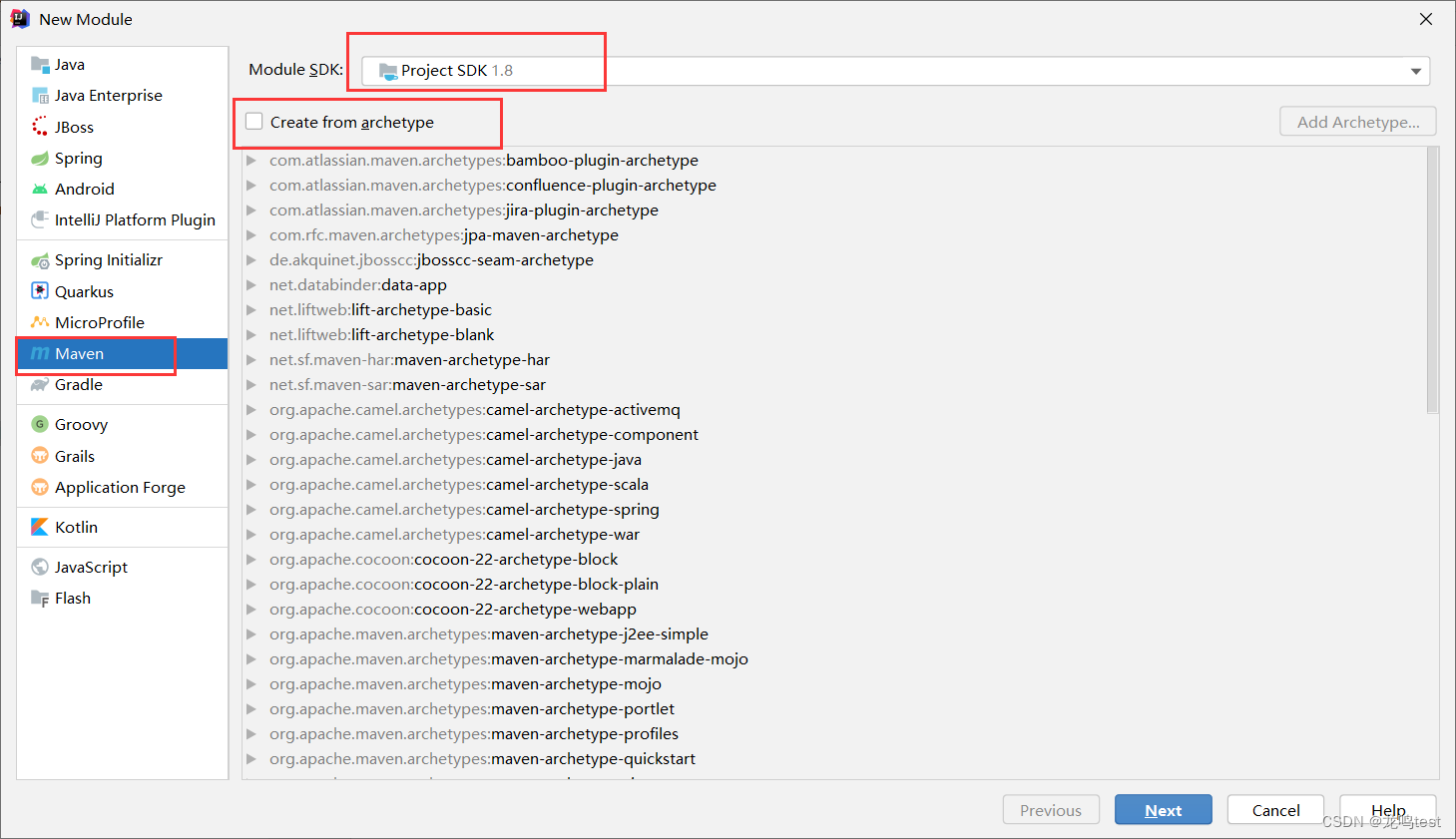Open the Module SDK dropdown

(1415, 71)
